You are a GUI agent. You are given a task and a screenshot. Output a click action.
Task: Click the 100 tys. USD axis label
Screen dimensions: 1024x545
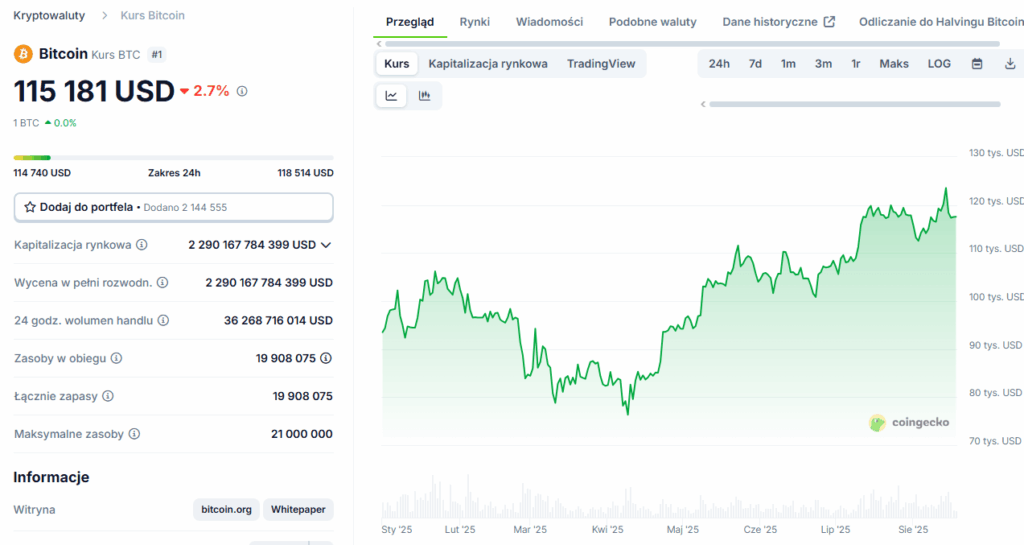(x=996, y=297)
